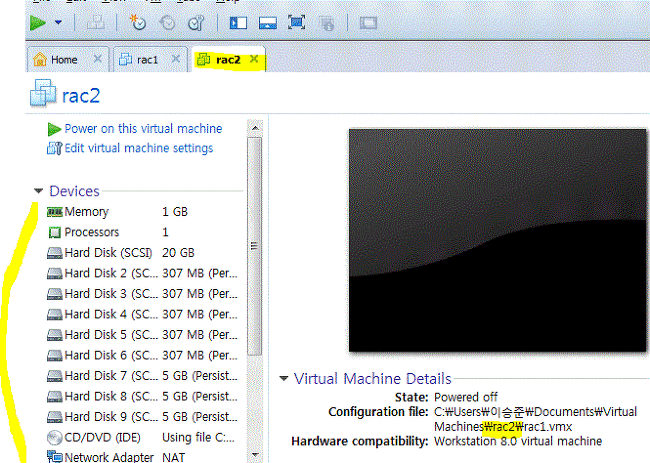Screen dimensions: 650x463
Task: Collapse the Virtual Machine Details section
Action: pyautogui.click(x=284, y=378)
